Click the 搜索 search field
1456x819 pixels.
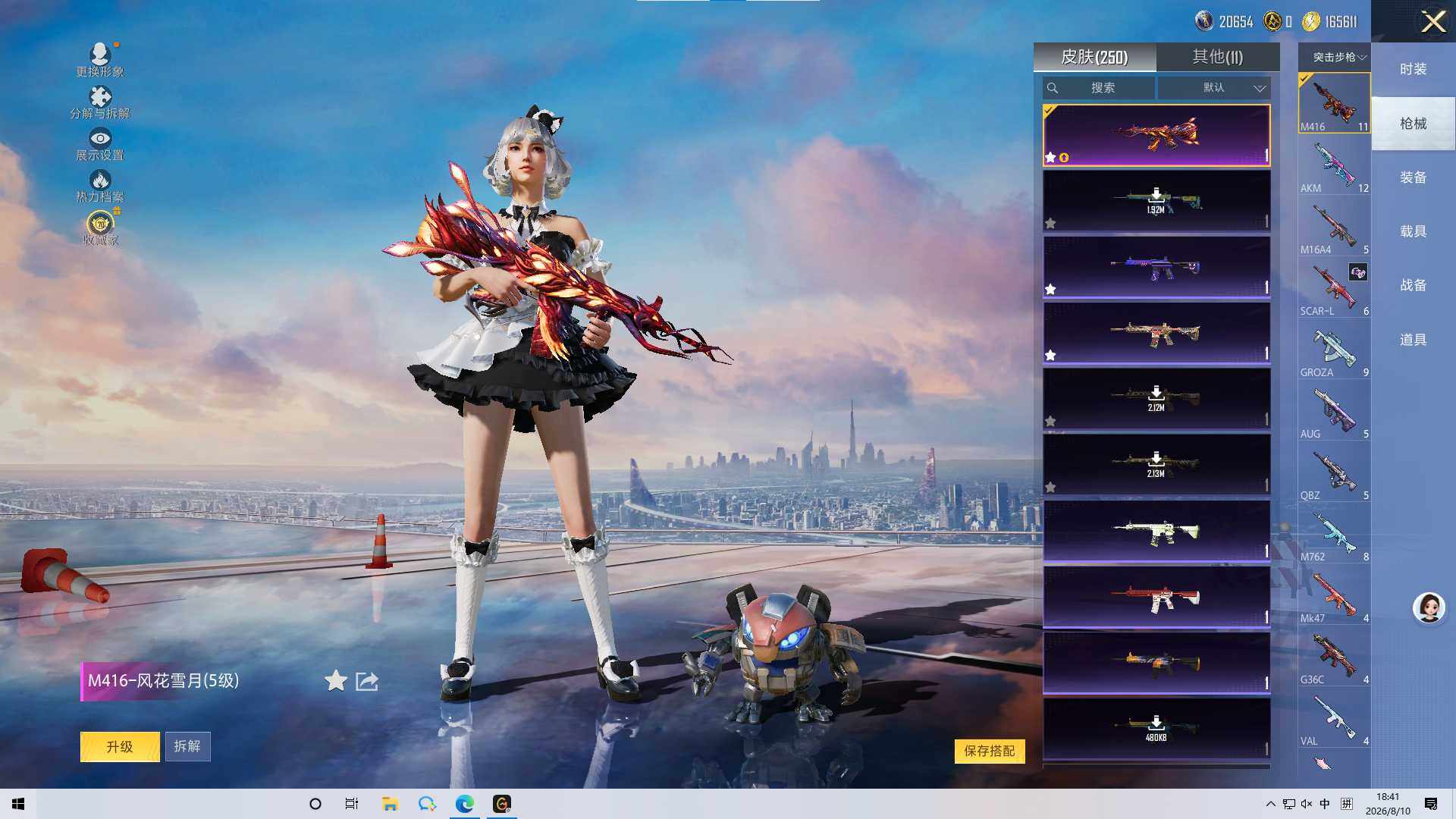(x=1099, y=88)
